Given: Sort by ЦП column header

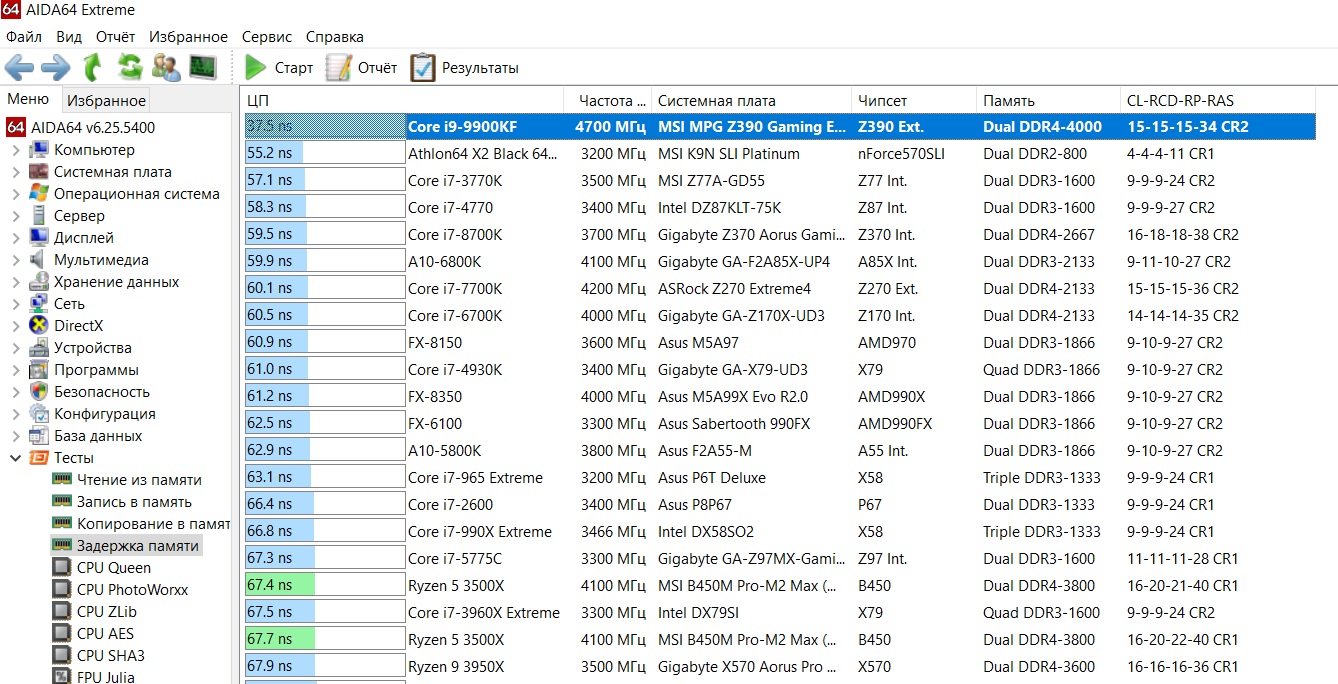Looking at the screenshot, I should (402, 100).
